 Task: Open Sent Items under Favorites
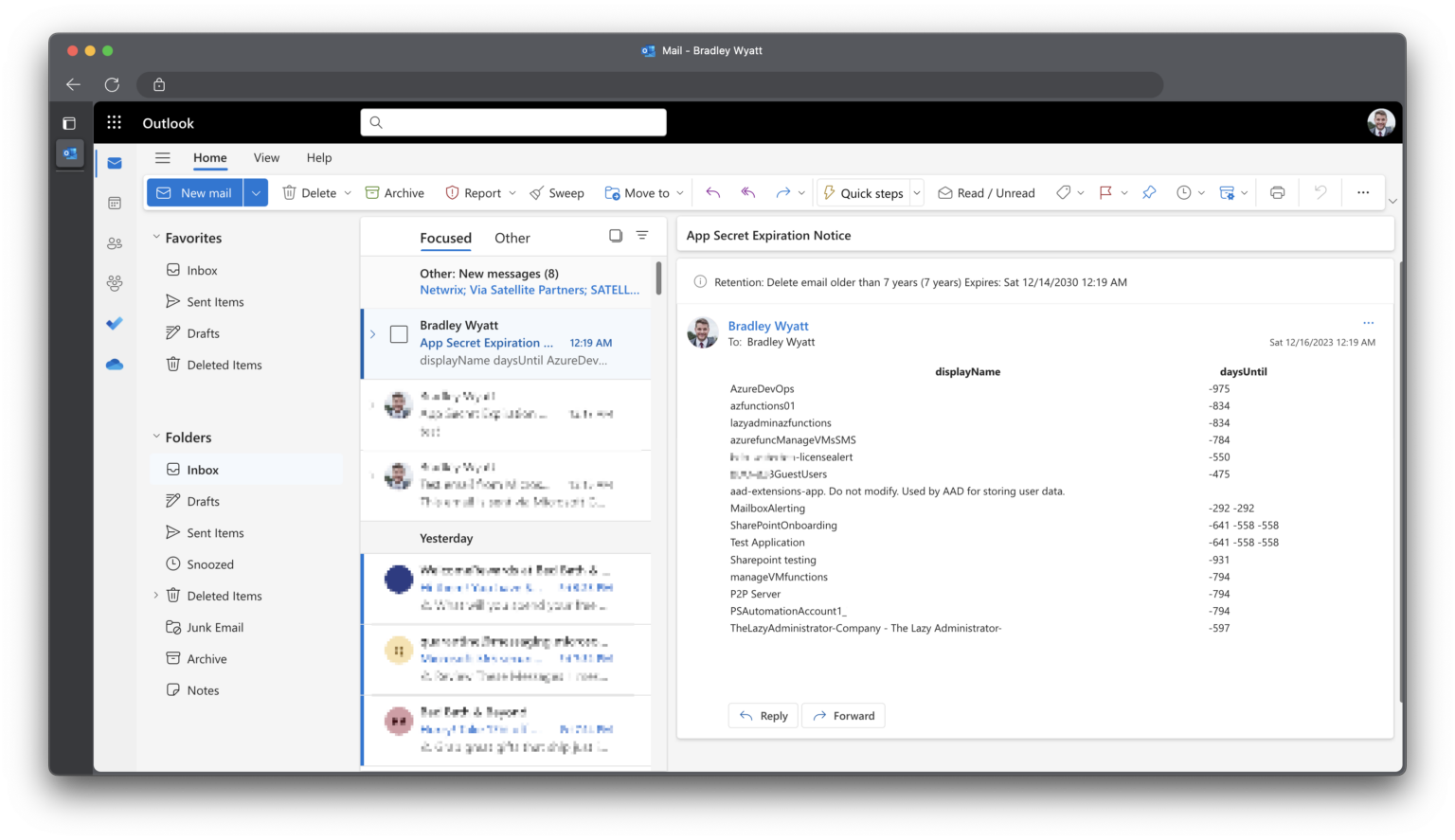206,301
